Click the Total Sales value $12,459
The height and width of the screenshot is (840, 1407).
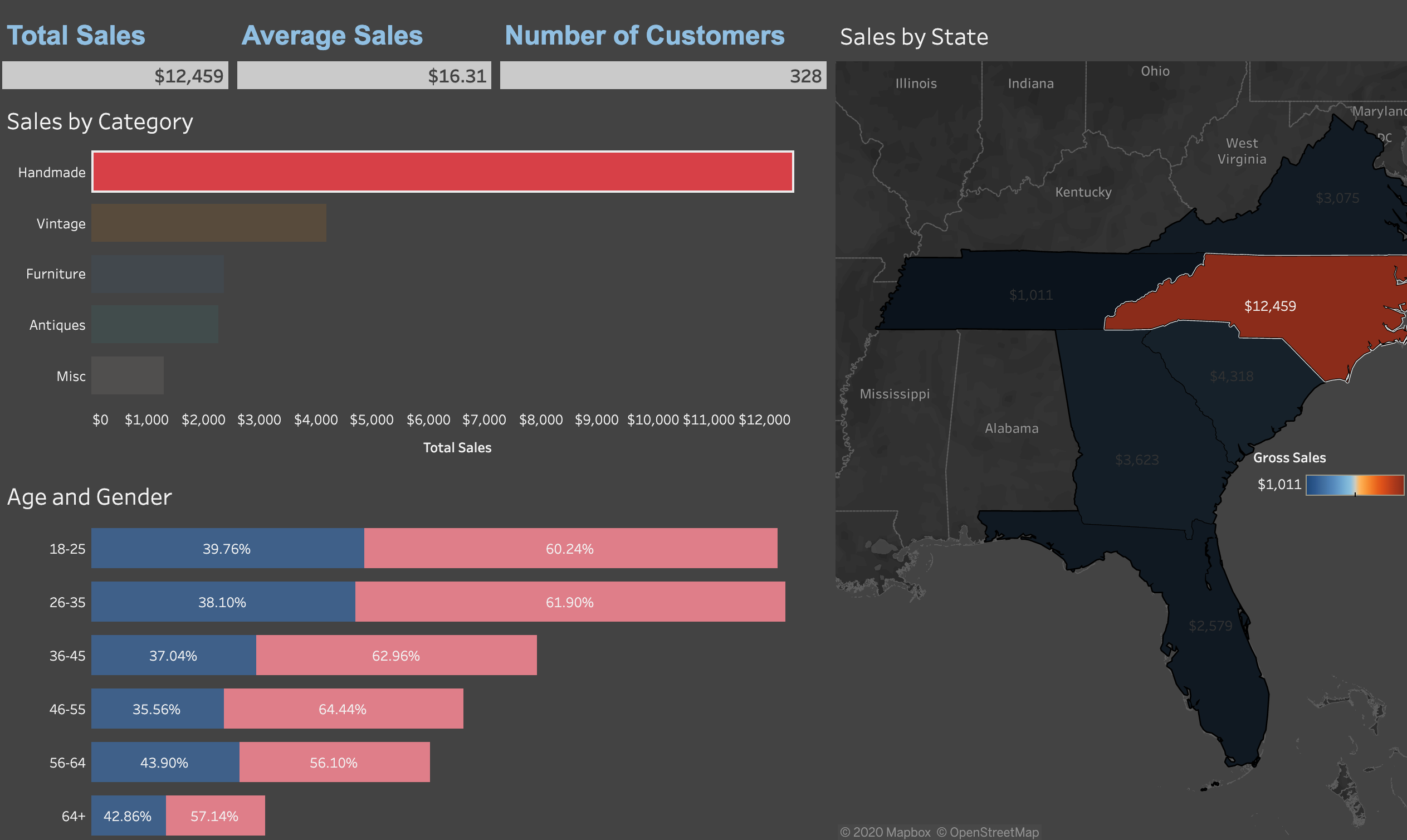(189, 76)
